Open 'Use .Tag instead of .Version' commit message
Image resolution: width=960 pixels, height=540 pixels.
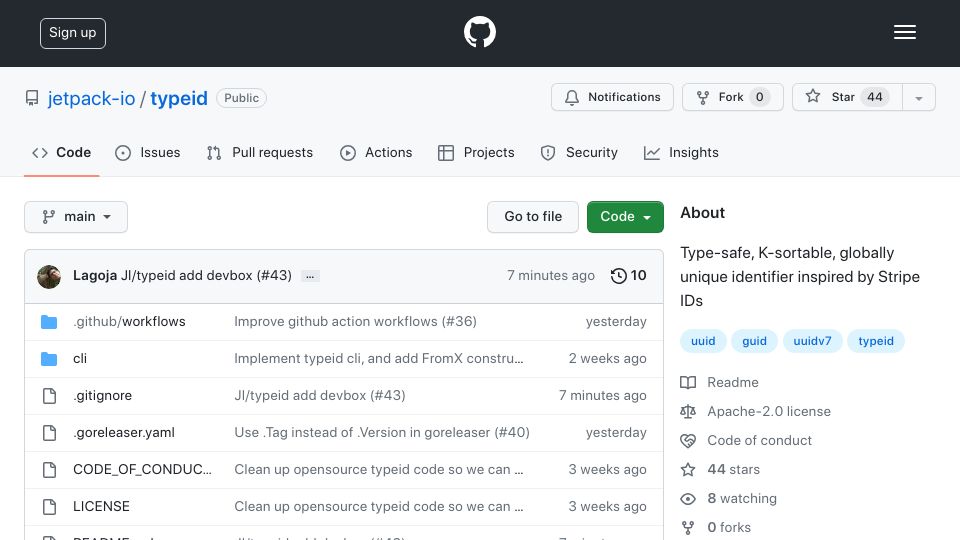point(382,433)
